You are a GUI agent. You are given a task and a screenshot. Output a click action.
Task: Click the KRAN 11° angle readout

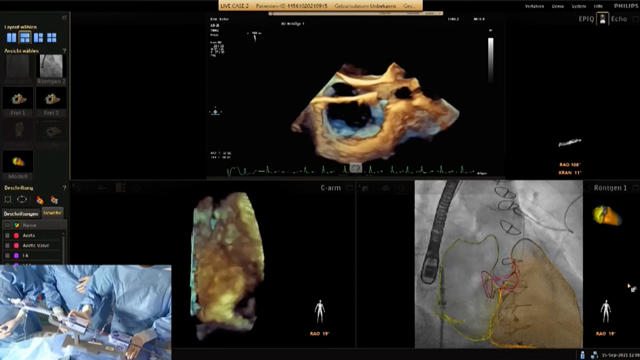point(570,173)
